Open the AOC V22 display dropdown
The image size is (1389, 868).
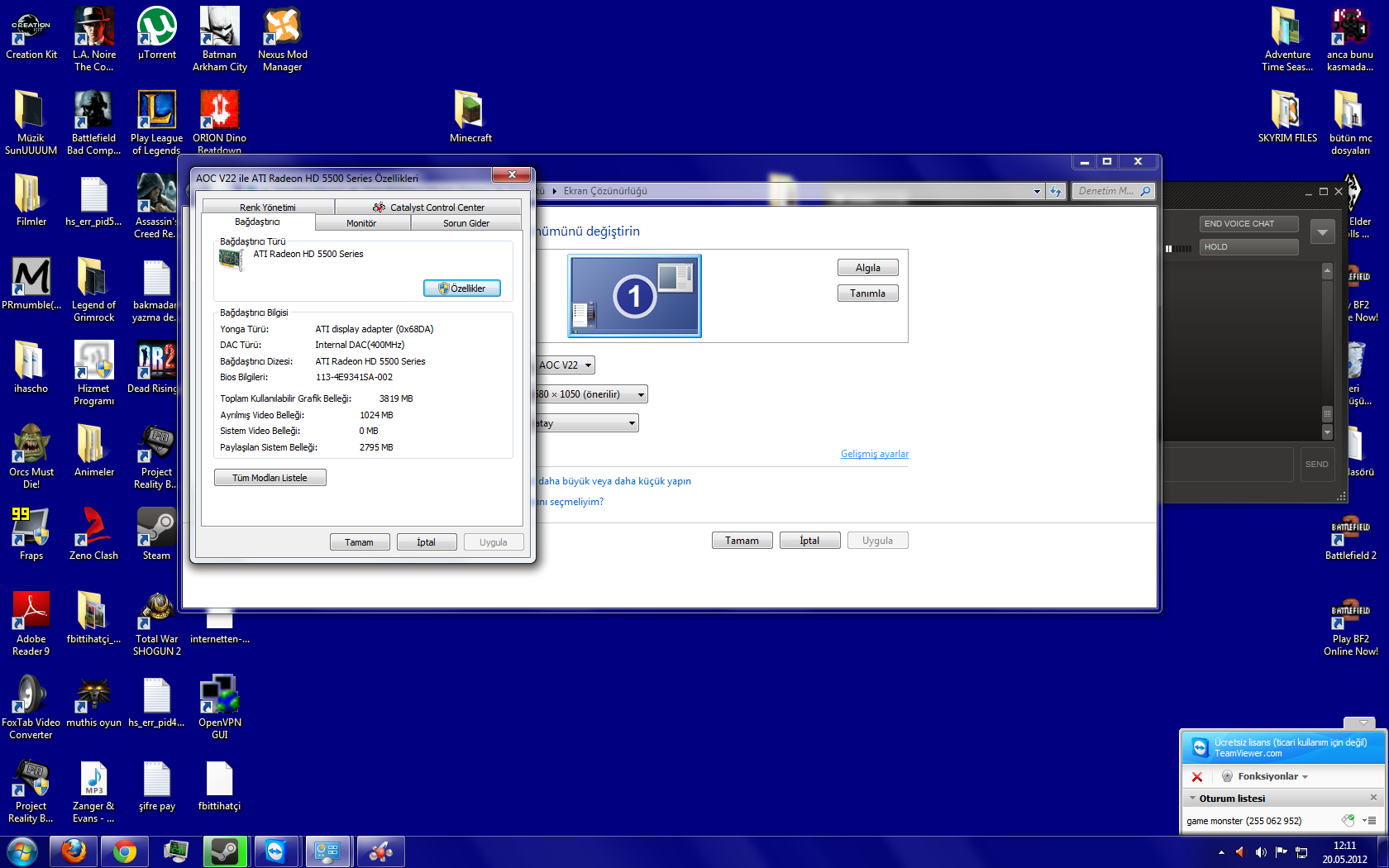[565, 365]
